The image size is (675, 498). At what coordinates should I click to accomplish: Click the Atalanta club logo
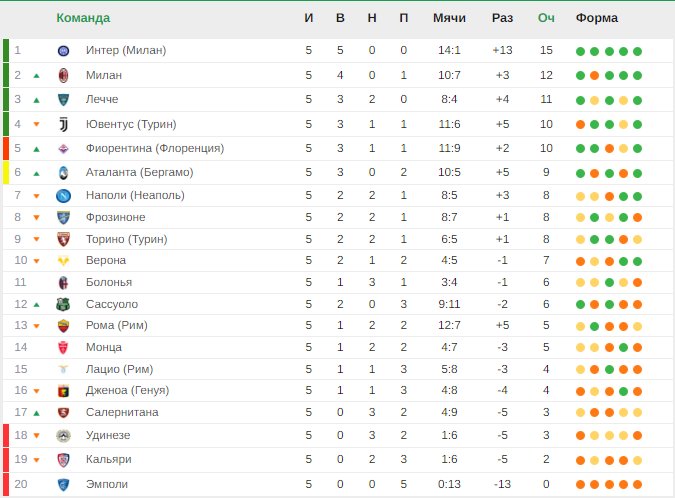click(63, 173)
